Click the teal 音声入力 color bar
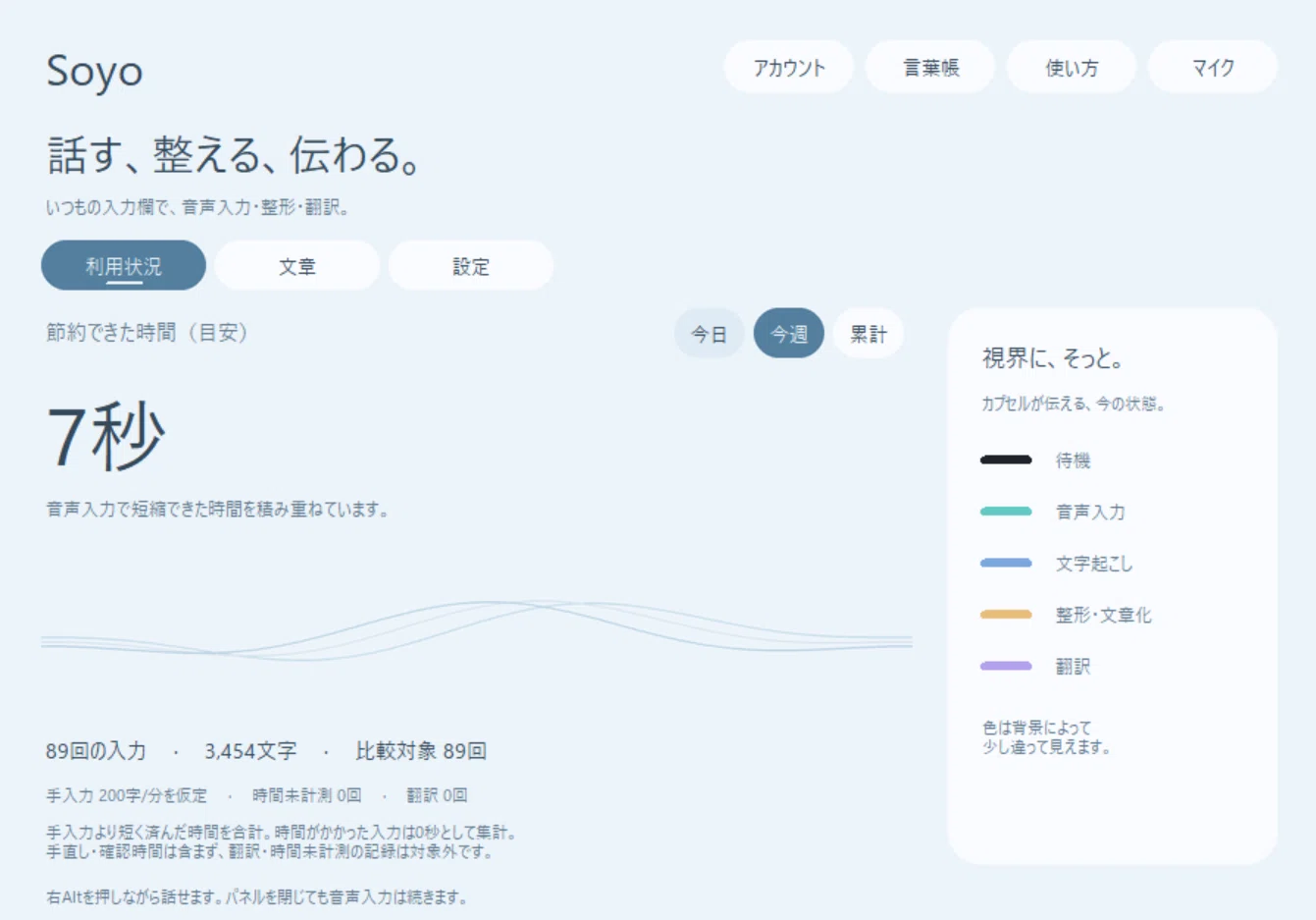Viewport: 1316px width, 920px height. [1006, 512]
